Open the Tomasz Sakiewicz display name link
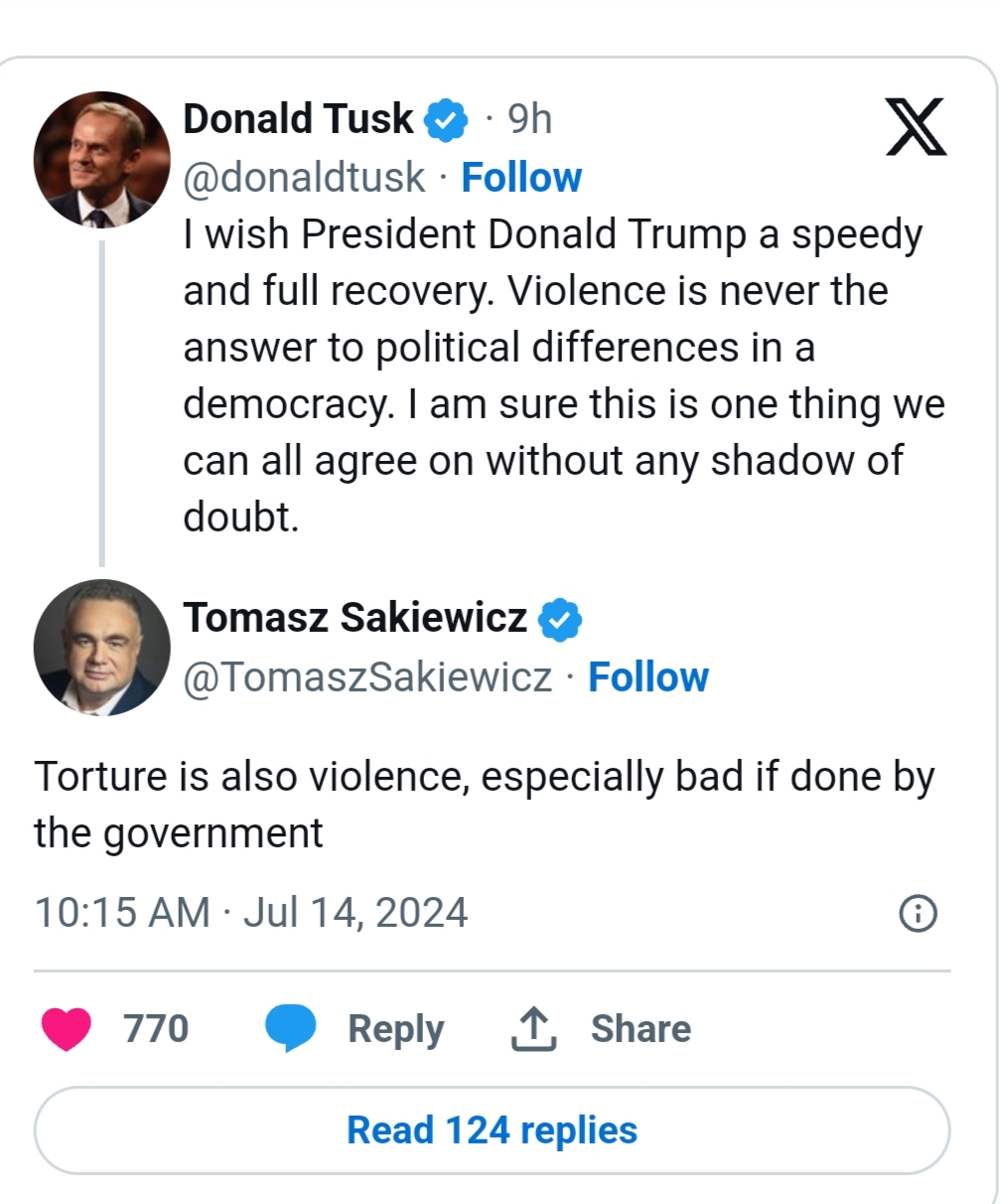The width and height of the screenshot is (1001, 1204). pos(356,618)
